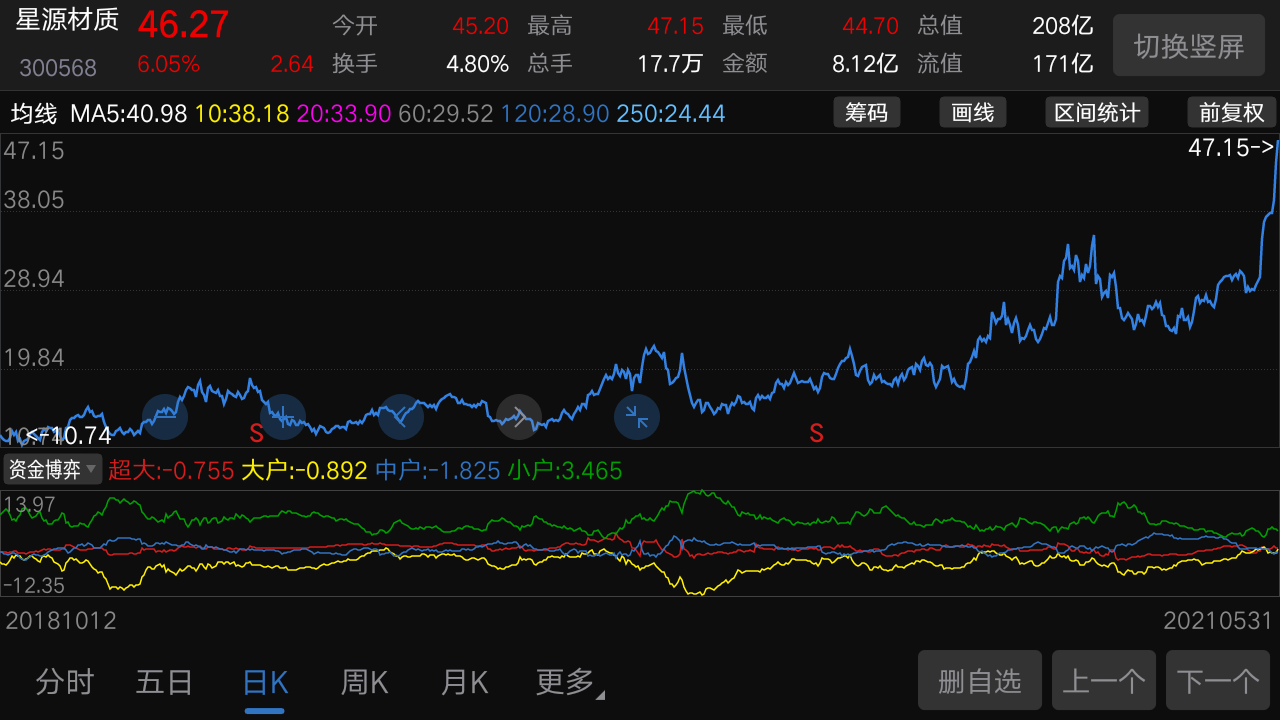
Task: Expand the 更多 period options
Action: coord(570,682)
